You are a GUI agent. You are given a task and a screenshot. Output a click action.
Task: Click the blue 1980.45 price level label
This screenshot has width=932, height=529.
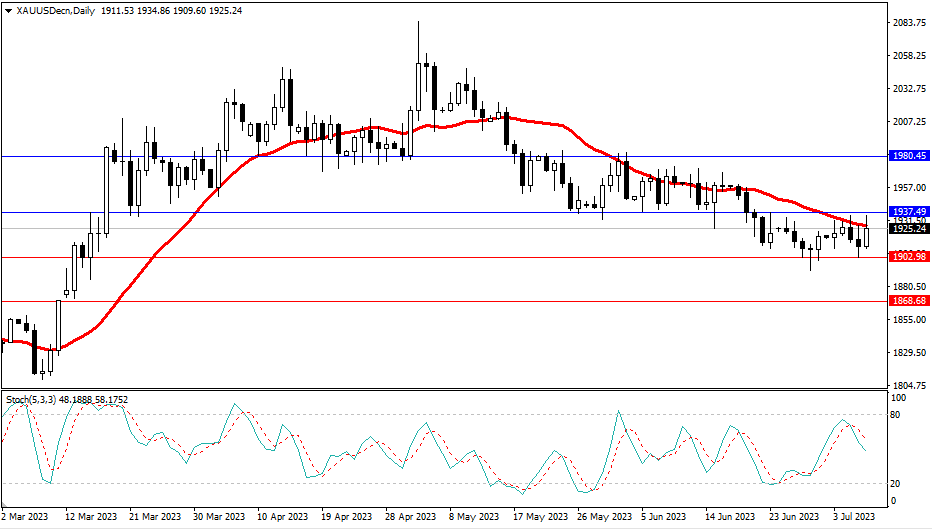pyautogui.click(x=908, y=156)
